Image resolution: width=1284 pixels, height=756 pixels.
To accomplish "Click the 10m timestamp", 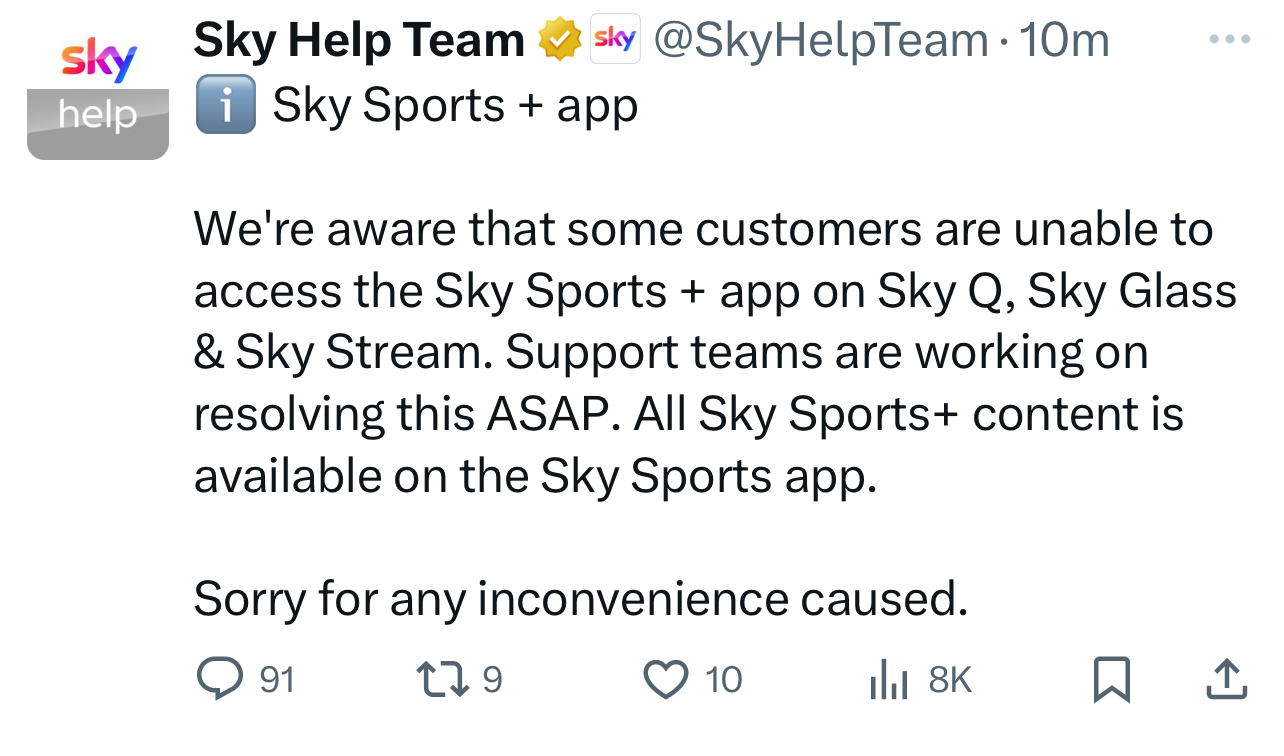I will 1063,41.
